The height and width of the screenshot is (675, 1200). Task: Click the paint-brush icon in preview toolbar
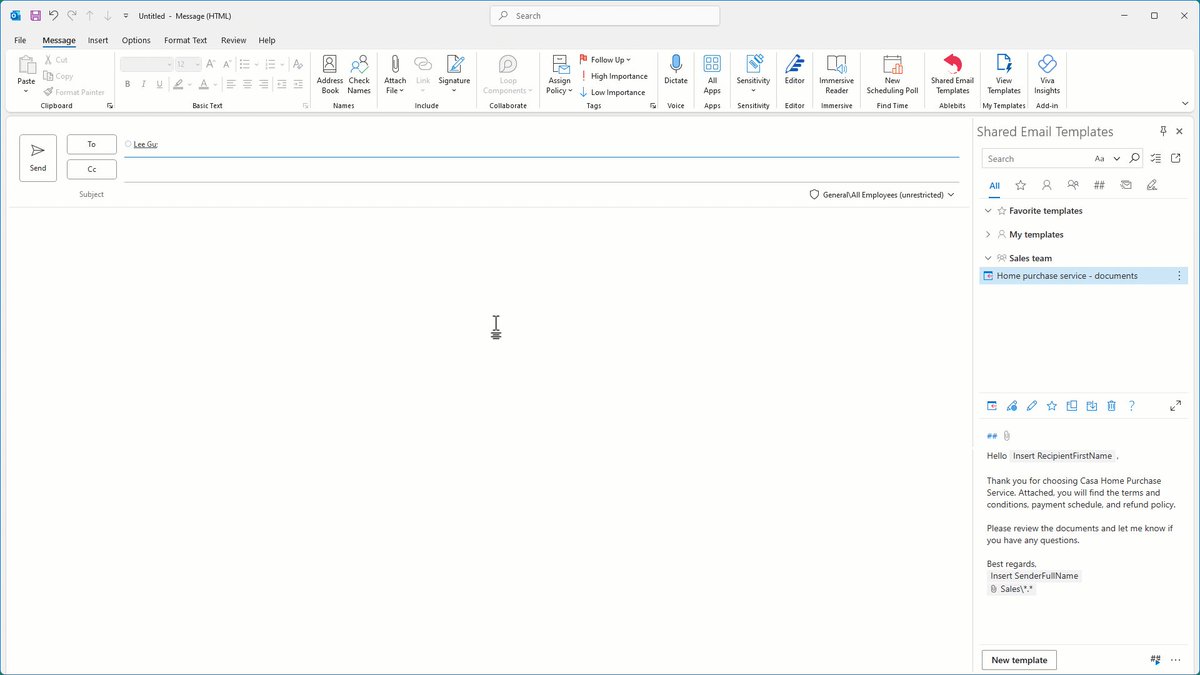1012,406
